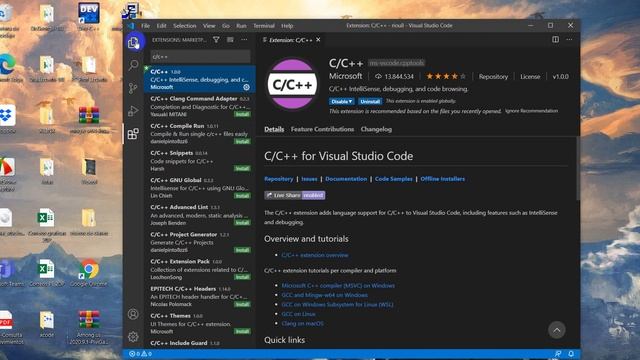Viewport: 640px width, 360px height.
Task: Open Clang on macOS link
Action: point(302,323)
